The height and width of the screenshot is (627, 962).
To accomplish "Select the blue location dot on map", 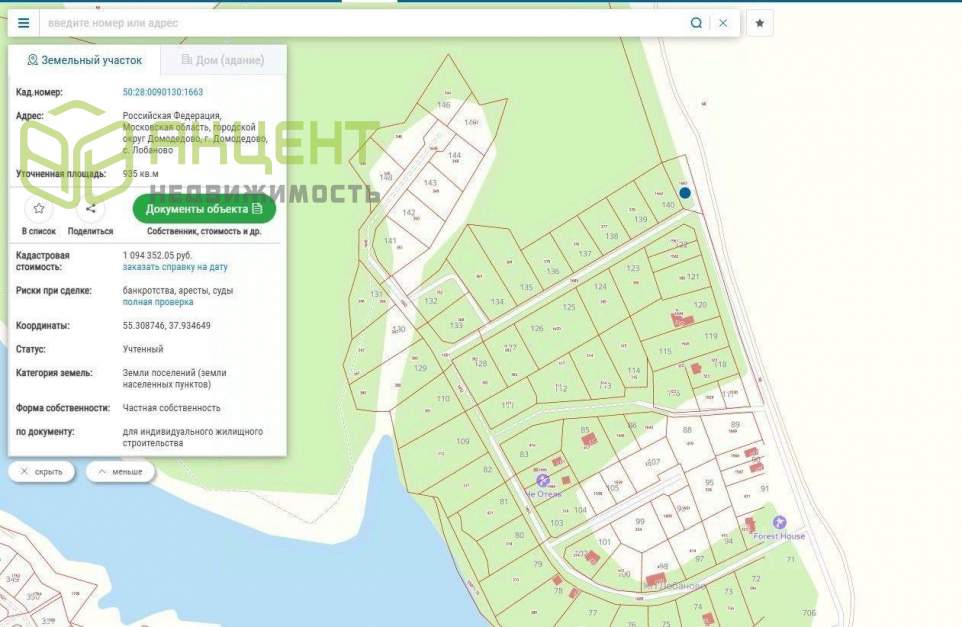I will click(x=685, y=193).
